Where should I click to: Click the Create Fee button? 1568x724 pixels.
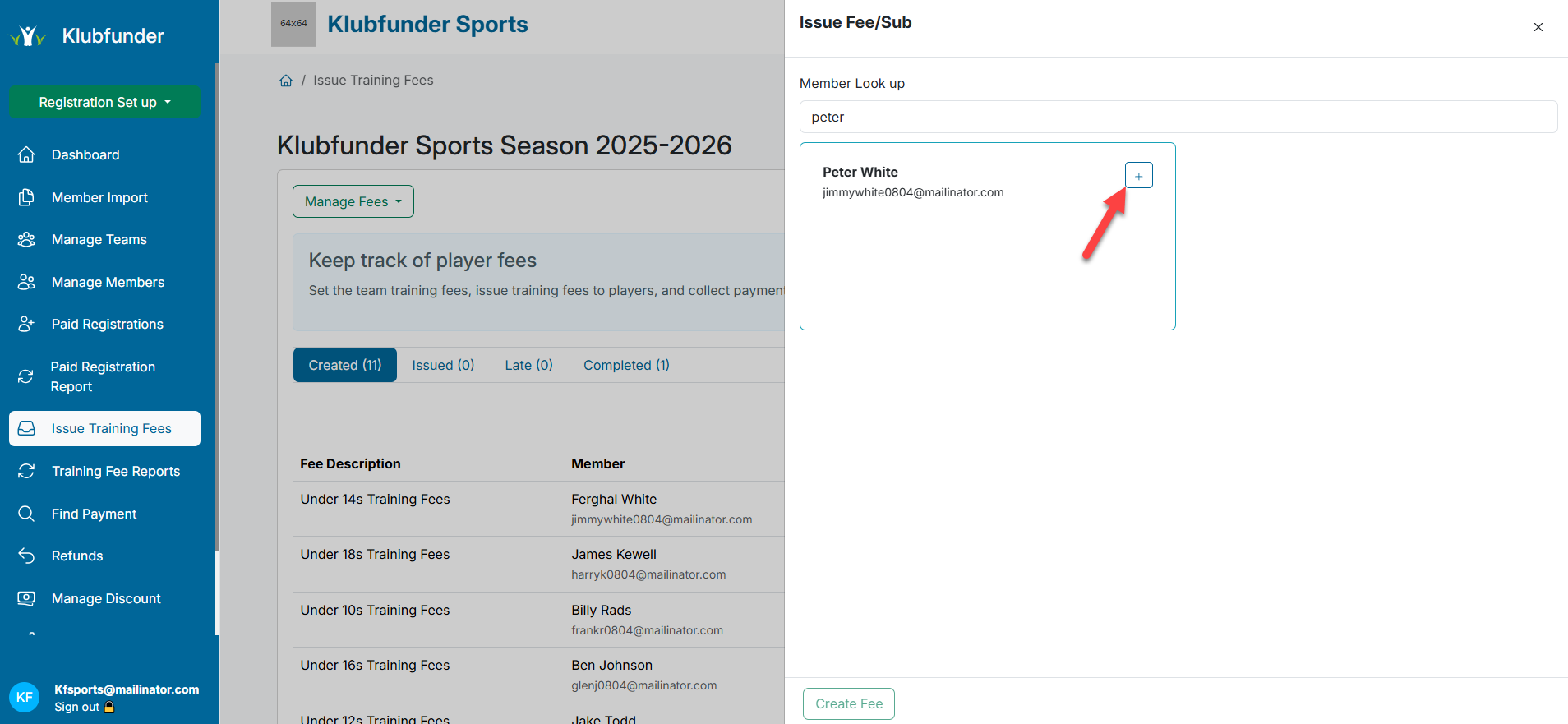click(848, 703)
